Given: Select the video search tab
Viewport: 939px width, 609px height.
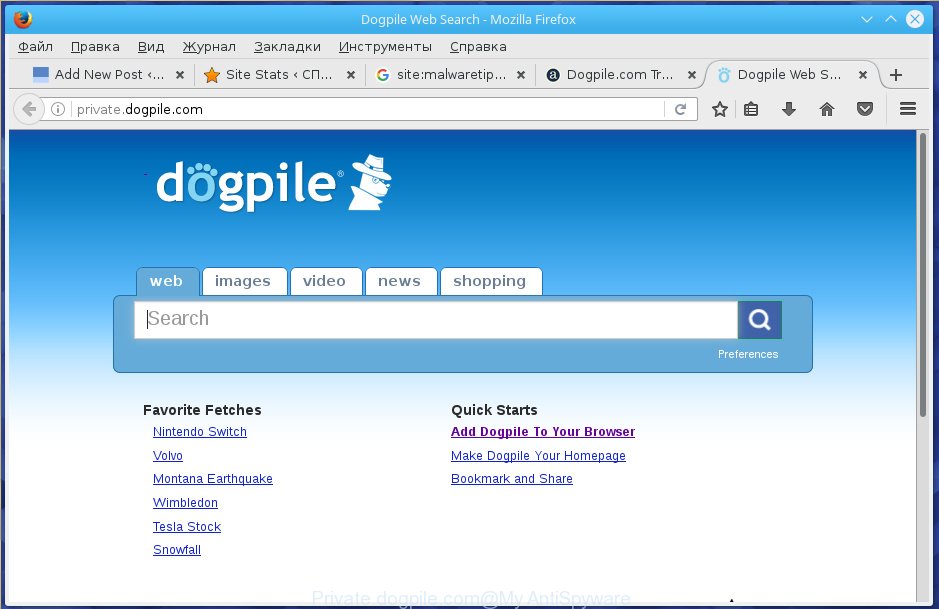Looking at the screenshot, I should click(x=324, y=281).
